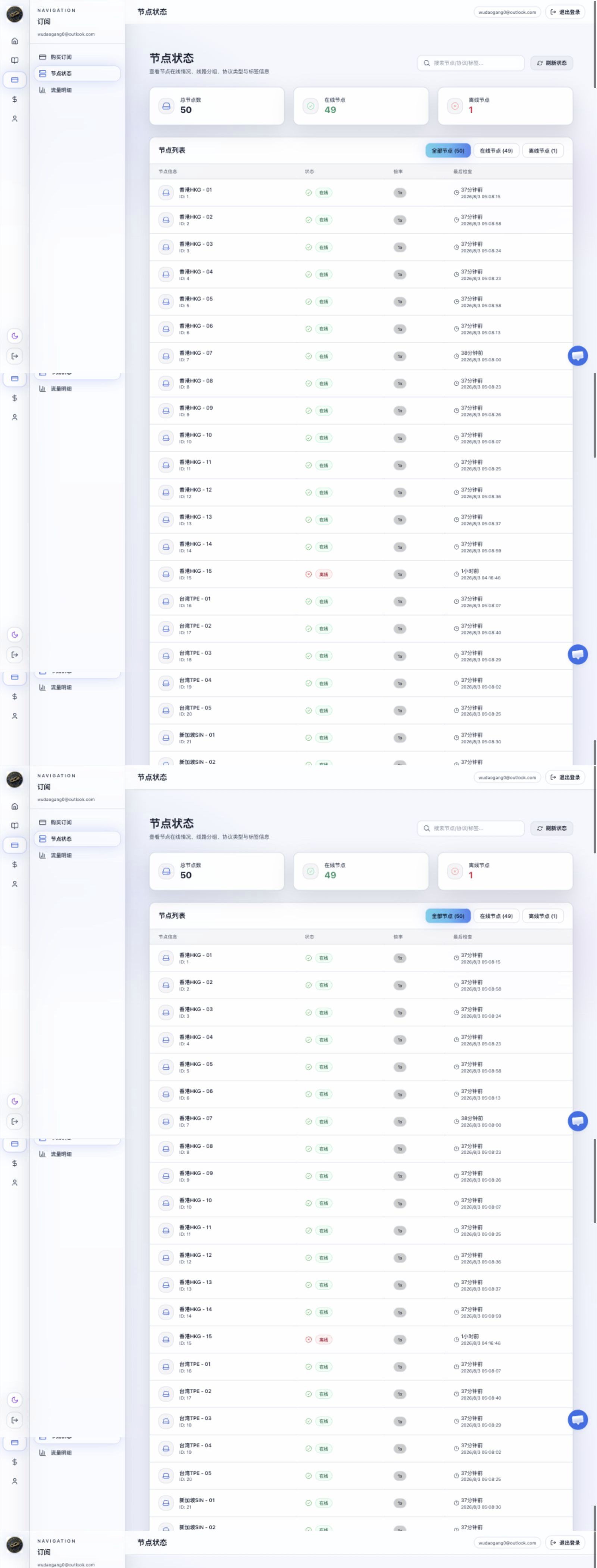
Task: Click wudaogang0@outlook.com pill in topmost header
Action: (x=507, y=12)
